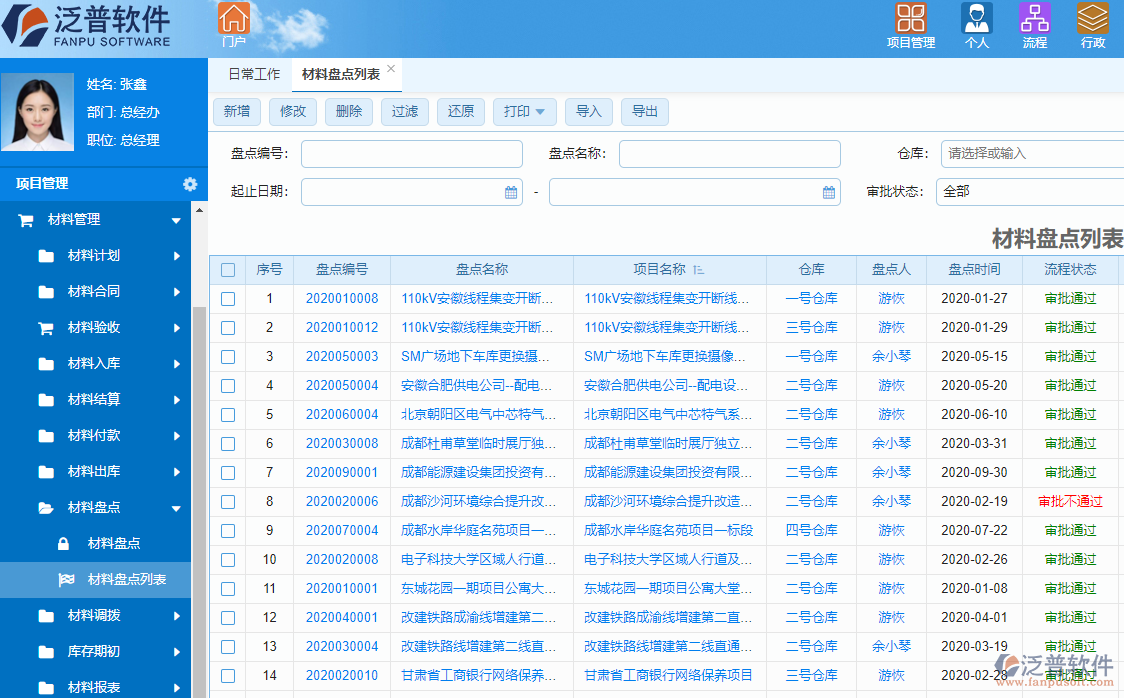1124x698 pixels.
Task: 点击盘点名称输入框
Action: click(729, 153)
